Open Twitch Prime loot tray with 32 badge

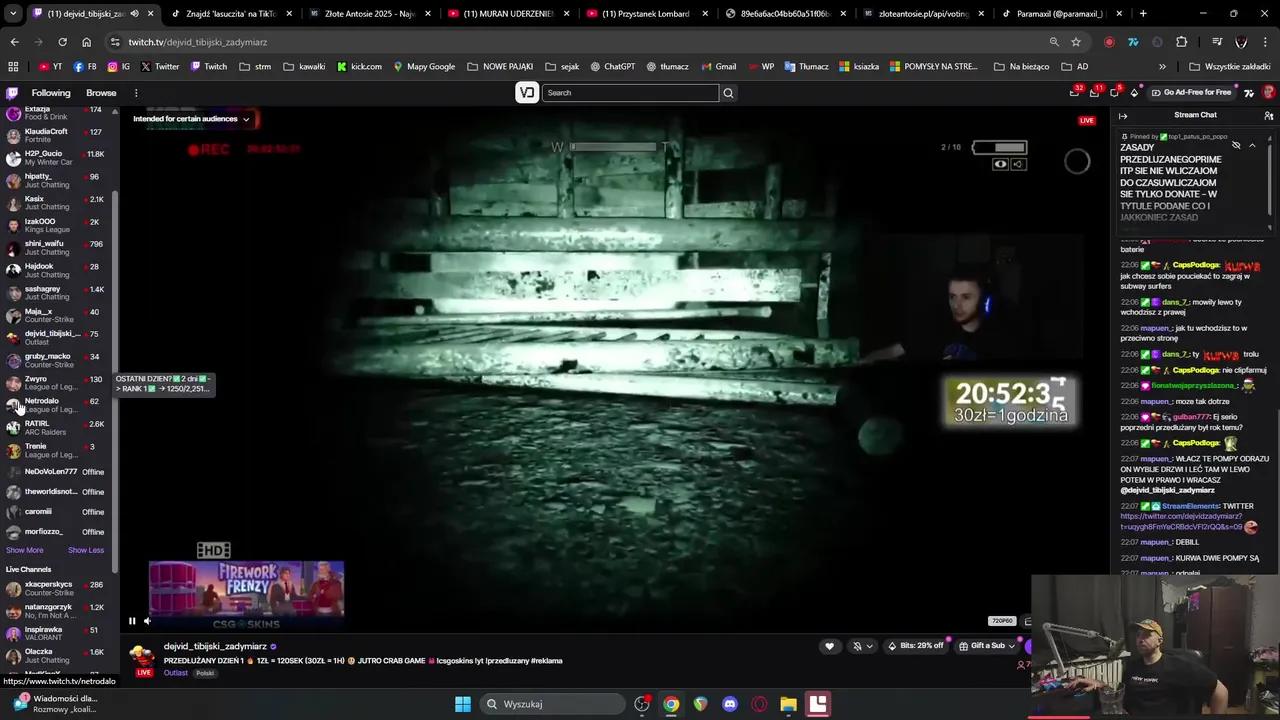[x=1075, y=93]
